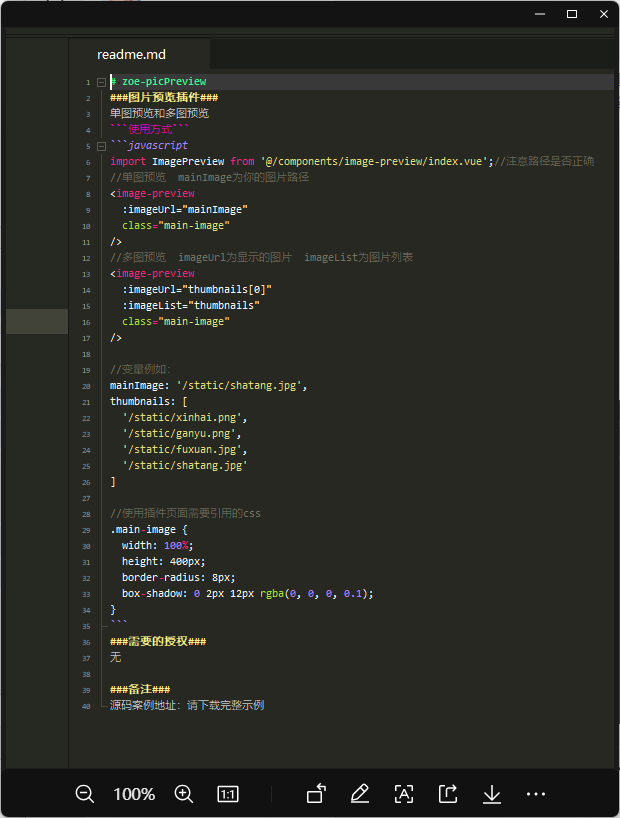Click the ':imageUrl="thumbnails[0]"' line
This screenshot has height=818, width=620.
point(197,289)
